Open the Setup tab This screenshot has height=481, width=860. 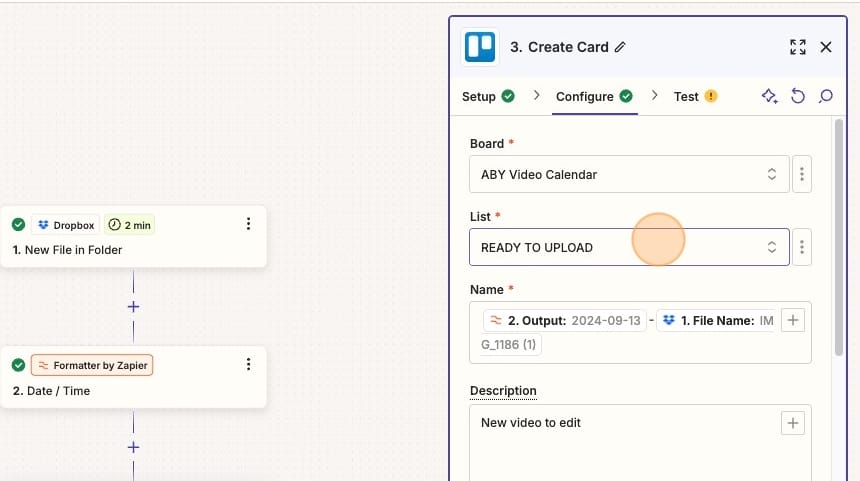coord(488,97)
